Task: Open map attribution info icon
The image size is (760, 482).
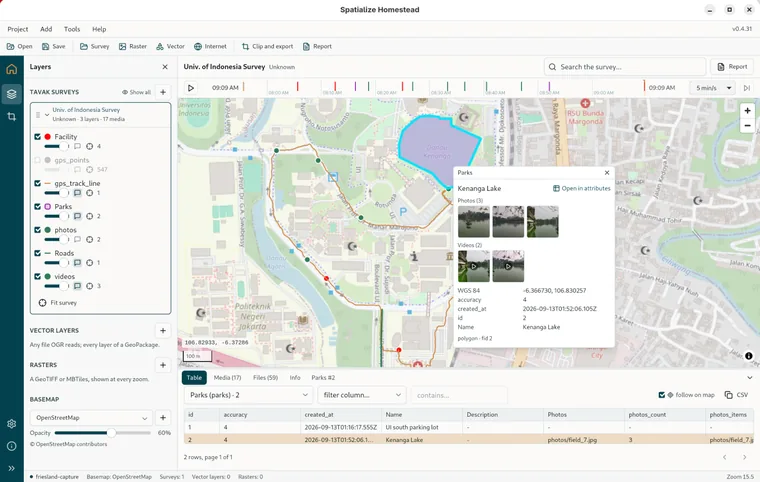Action: coord(748,356)
